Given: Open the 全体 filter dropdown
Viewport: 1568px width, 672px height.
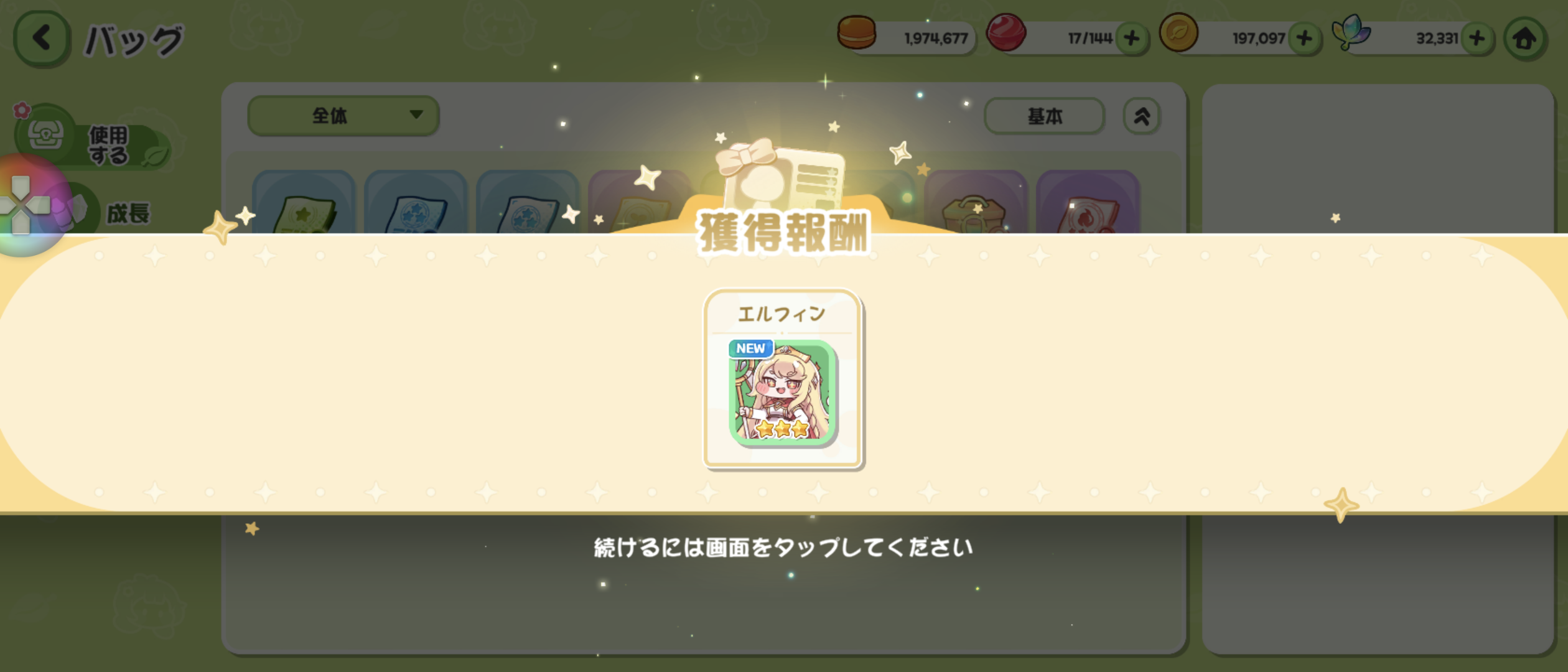Looking at the screenshot, I should [343, 116].
